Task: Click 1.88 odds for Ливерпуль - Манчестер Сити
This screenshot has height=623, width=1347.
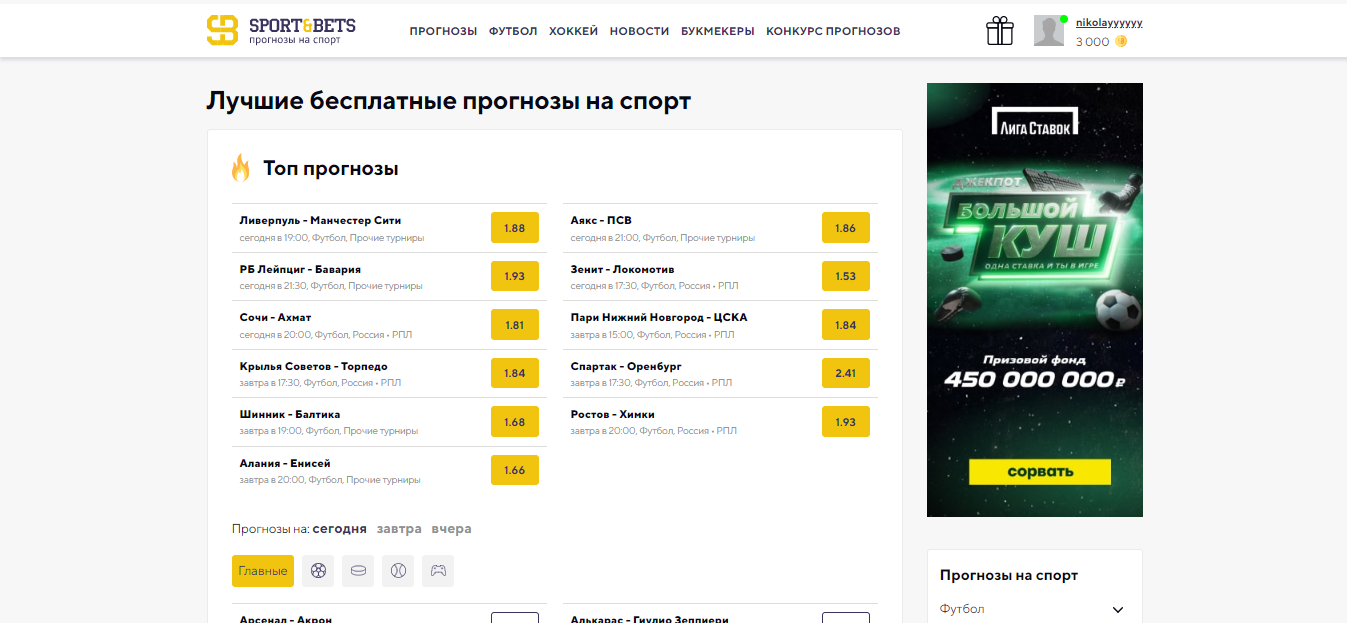Action: (x=515, y=228)
